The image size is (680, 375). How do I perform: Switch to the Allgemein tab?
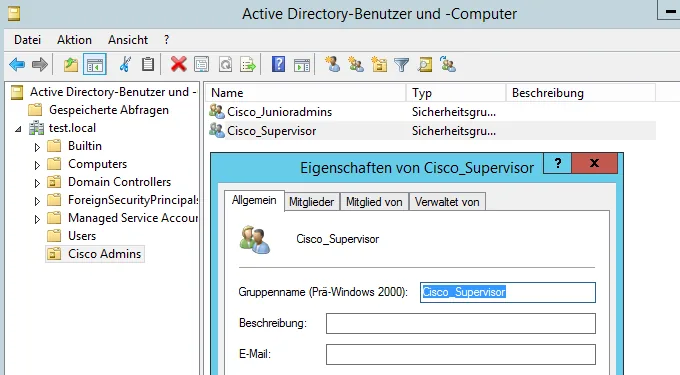coord(254,200)
